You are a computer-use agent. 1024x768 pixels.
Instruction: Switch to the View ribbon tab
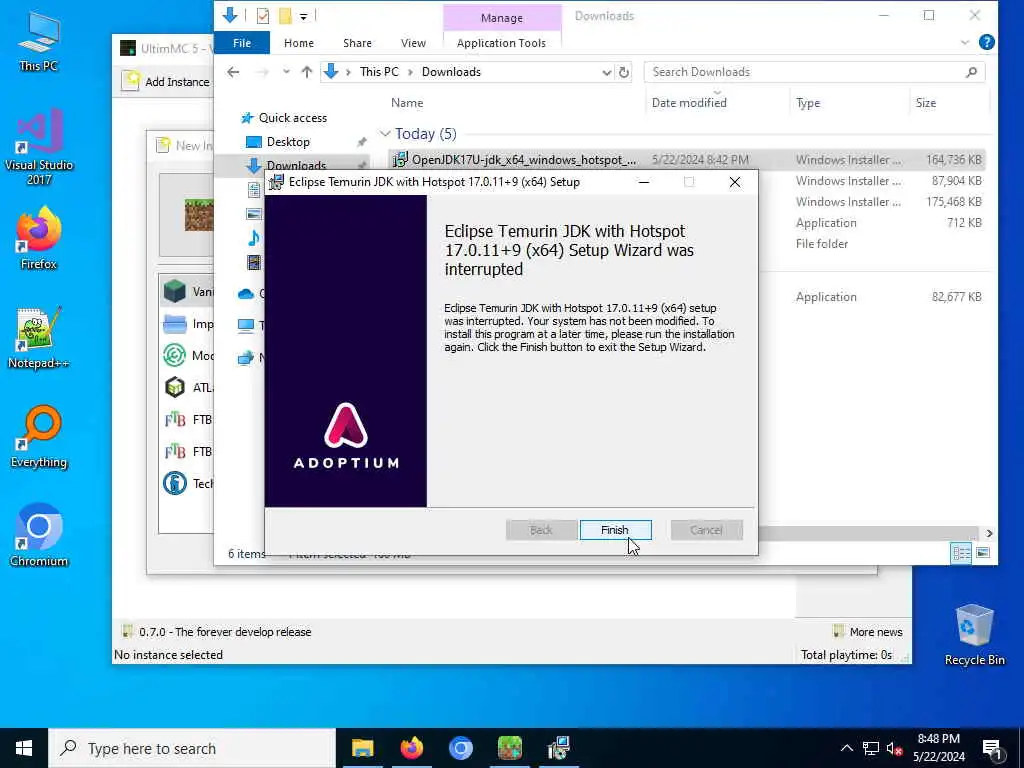coord(413,43)
